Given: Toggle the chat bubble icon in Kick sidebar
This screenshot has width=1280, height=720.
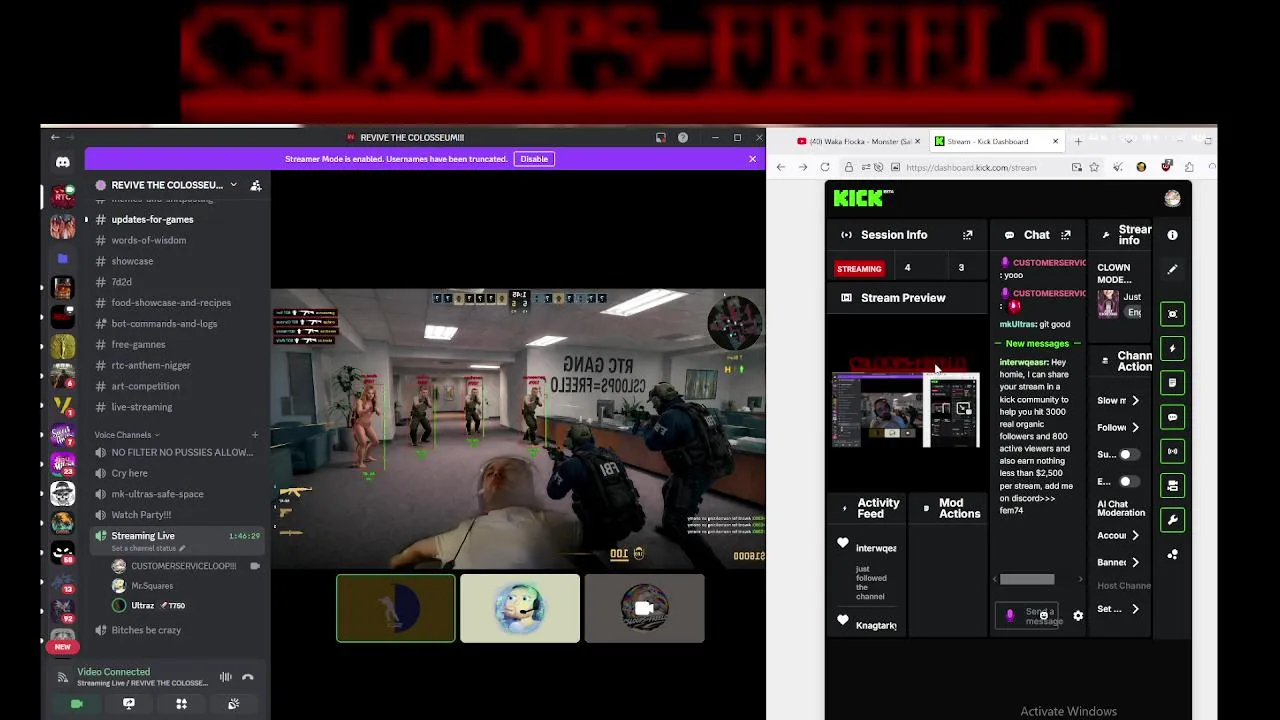Looking at the screenshot, I should point(1172,417).
